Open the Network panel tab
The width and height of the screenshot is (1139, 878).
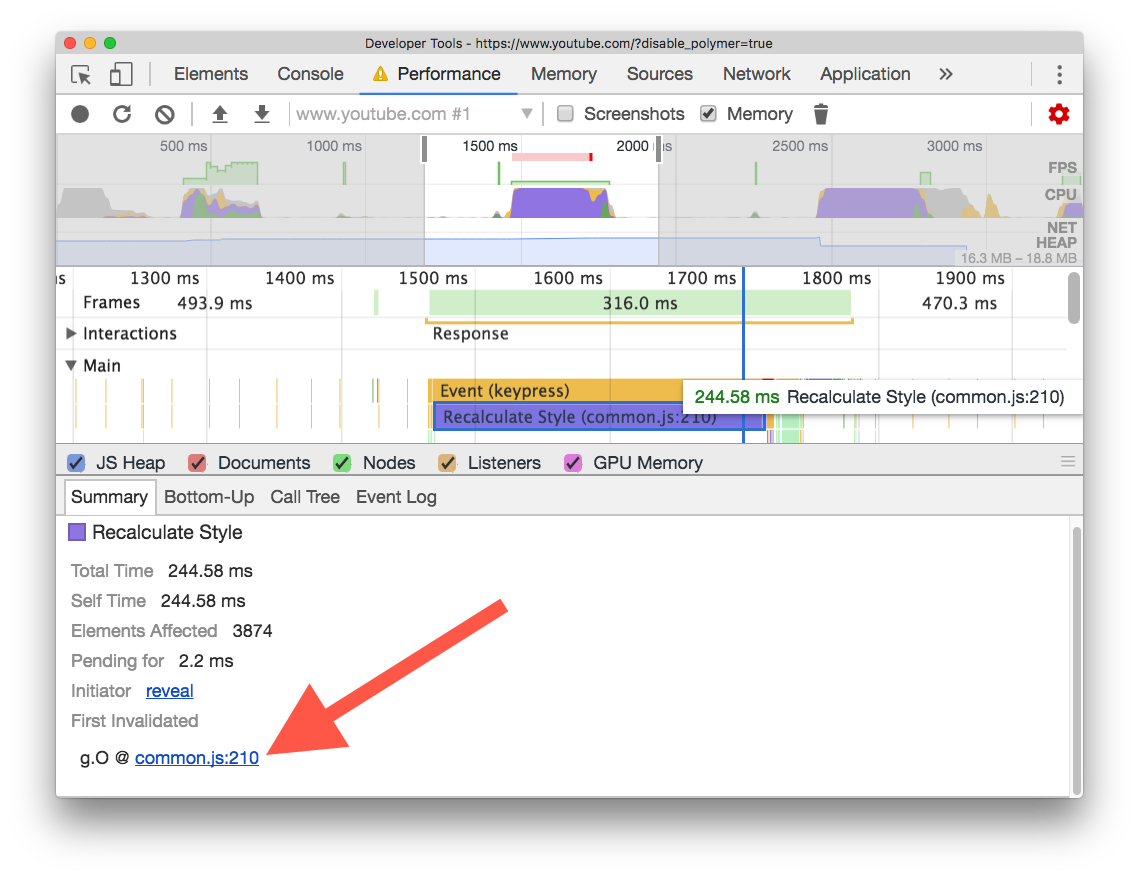coord(756,74)
